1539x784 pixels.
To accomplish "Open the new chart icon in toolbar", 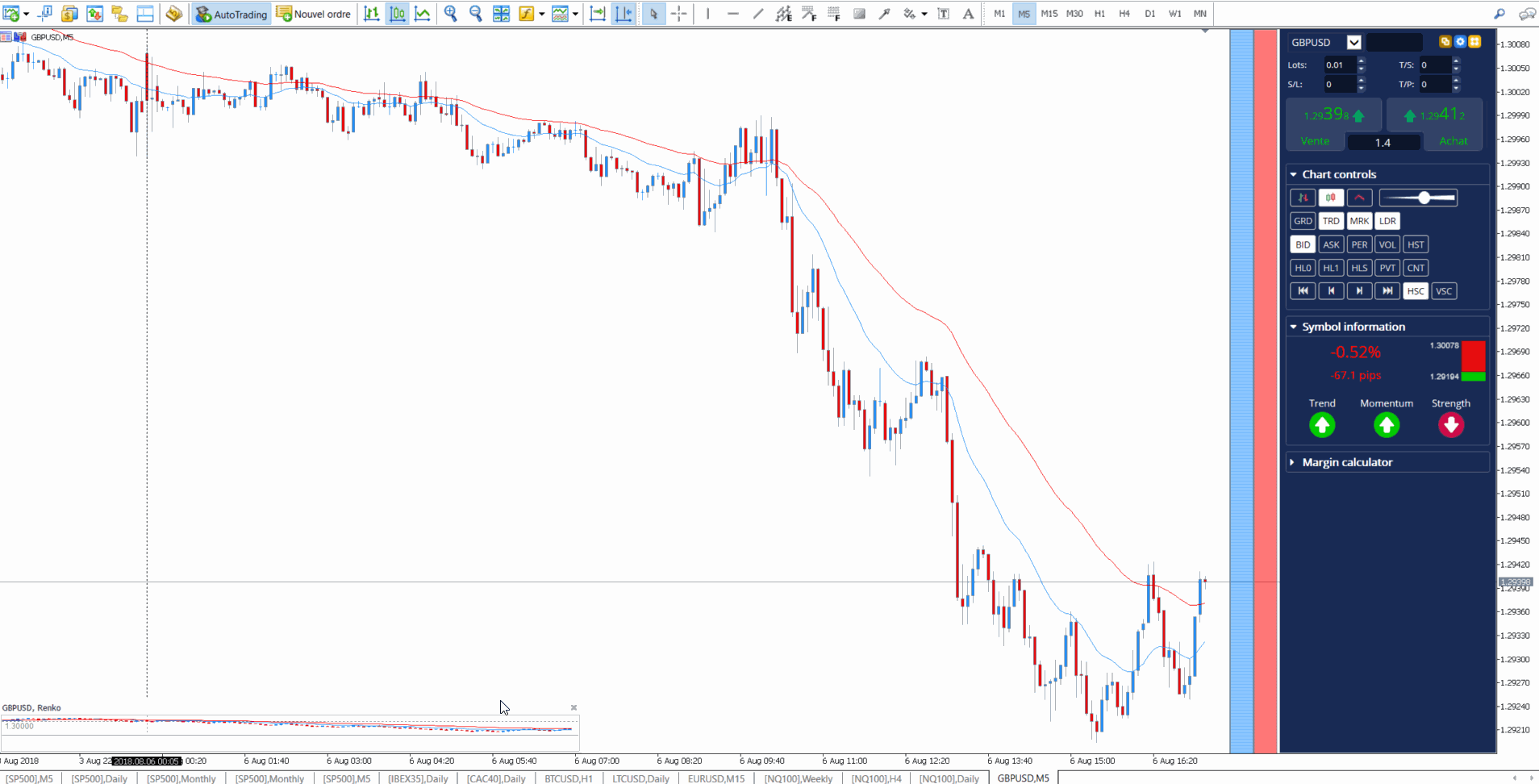I will pos(11,14).
